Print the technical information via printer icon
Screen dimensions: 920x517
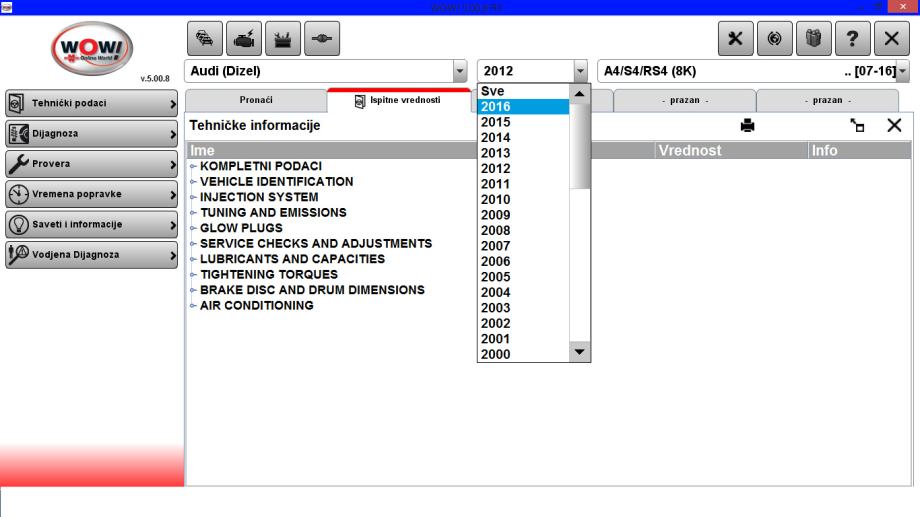pyautogui.click(x=747, y=126)
